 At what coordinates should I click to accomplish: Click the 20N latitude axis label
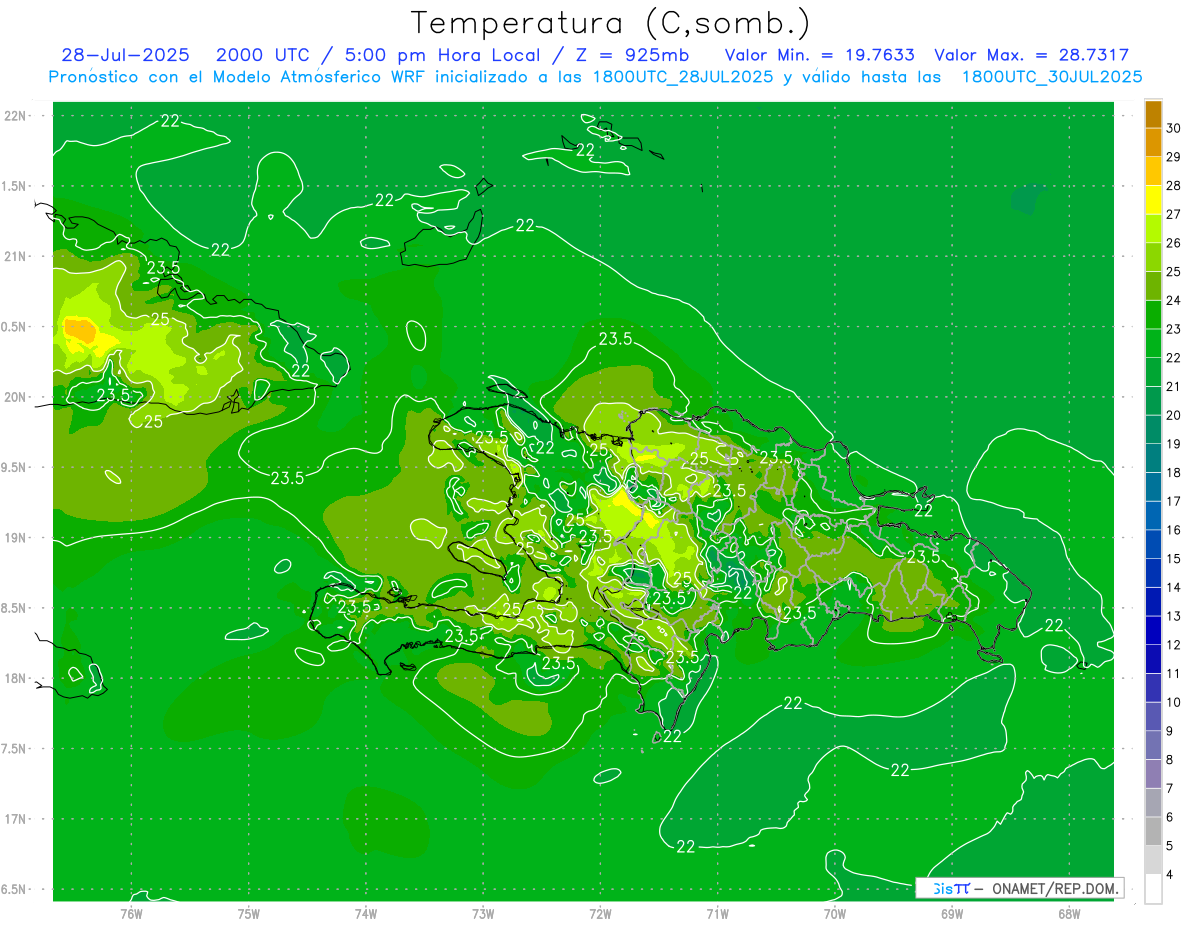pyautogui.click(x=16, y=397)
